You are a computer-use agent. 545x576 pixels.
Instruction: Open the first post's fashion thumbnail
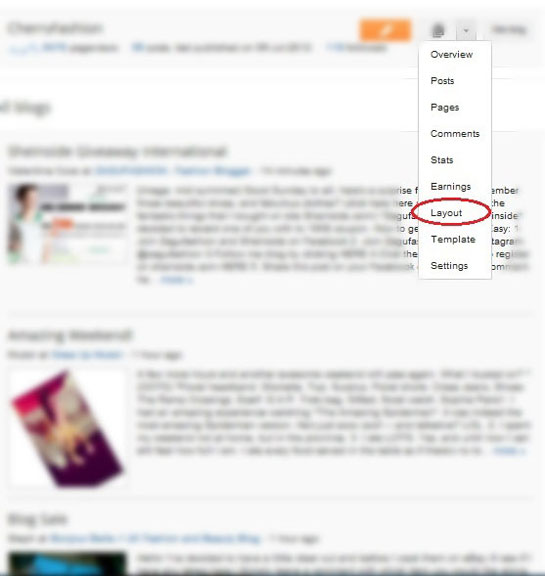pos(67,223)
